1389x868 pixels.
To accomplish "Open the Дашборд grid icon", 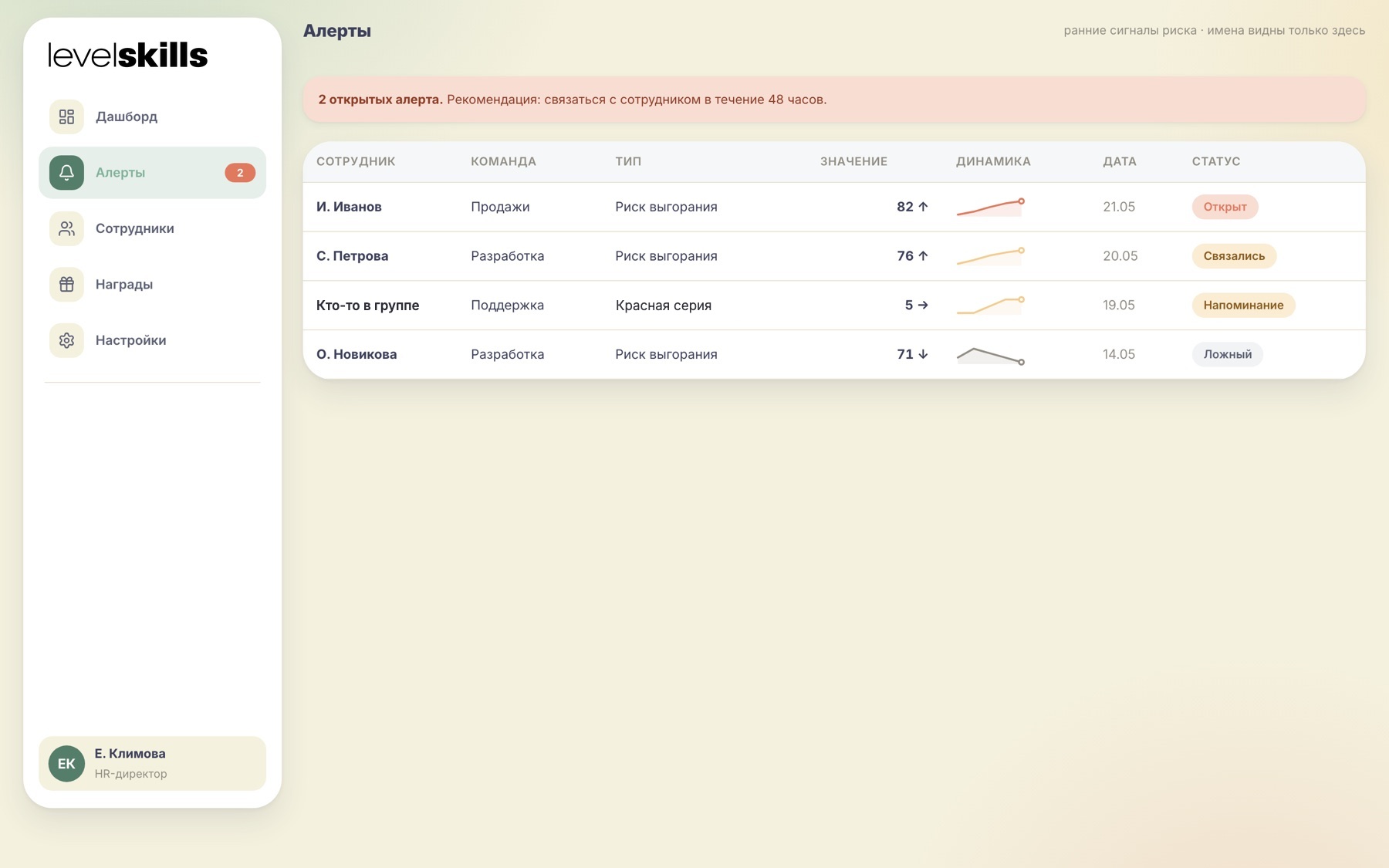I will tap(66, 117).
